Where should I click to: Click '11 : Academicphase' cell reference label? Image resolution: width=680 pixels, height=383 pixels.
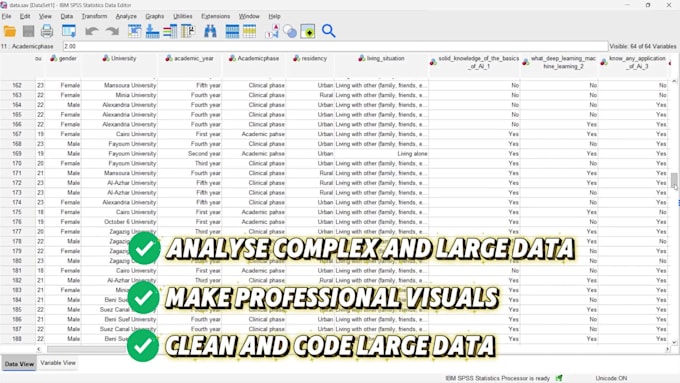coord(27,46)
